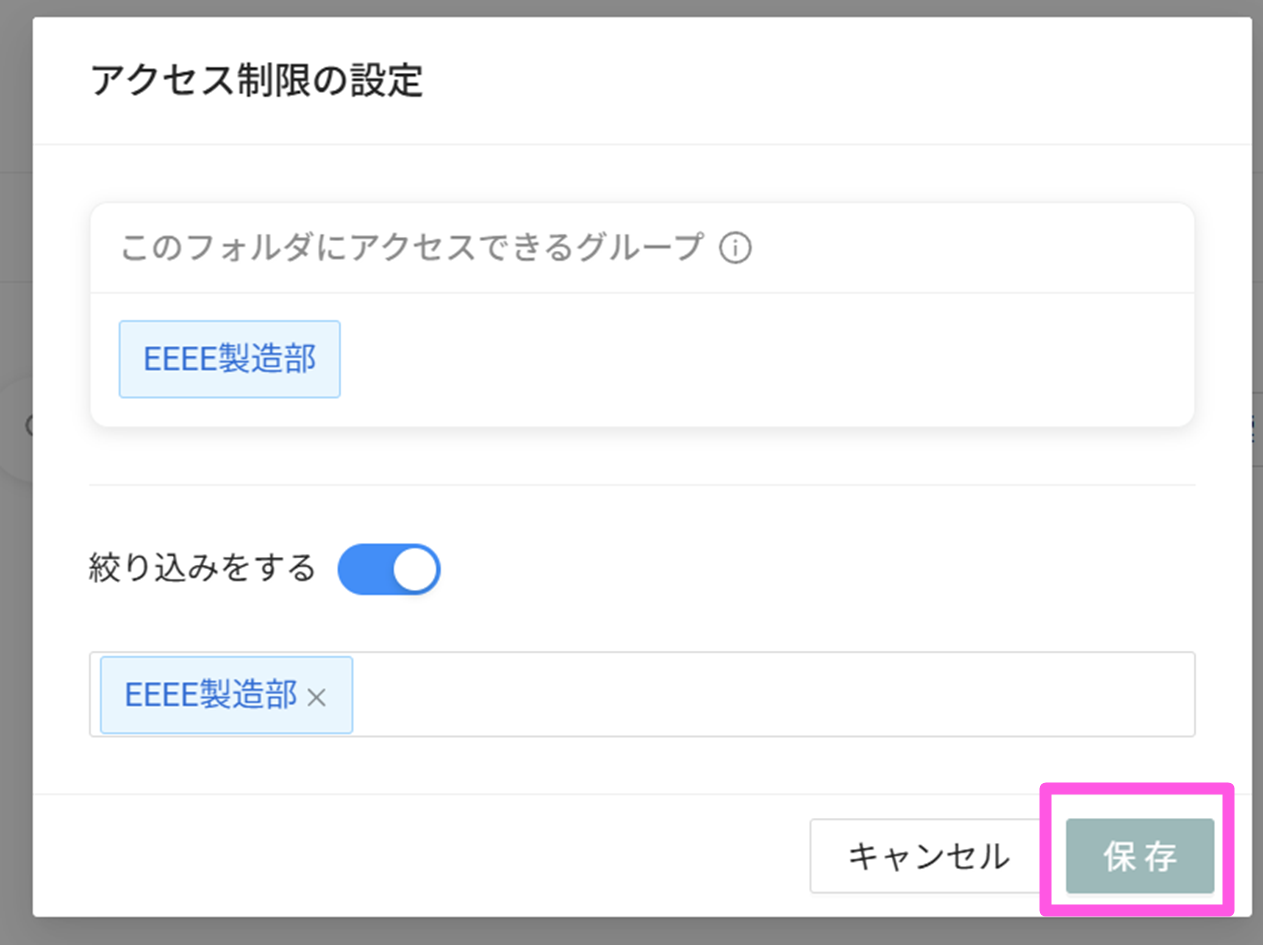
Task: Click the アクセス制限の設定 dialog title
Action: (257, 81)
